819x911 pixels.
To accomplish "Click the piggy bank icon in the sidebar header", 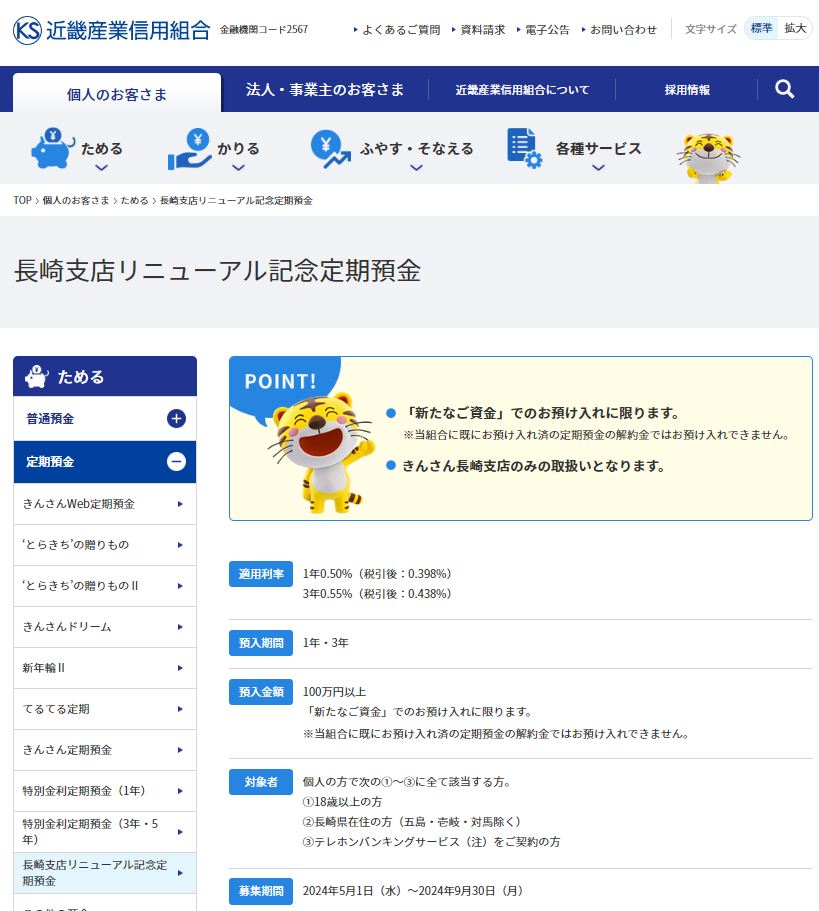I will click(37, 376).
